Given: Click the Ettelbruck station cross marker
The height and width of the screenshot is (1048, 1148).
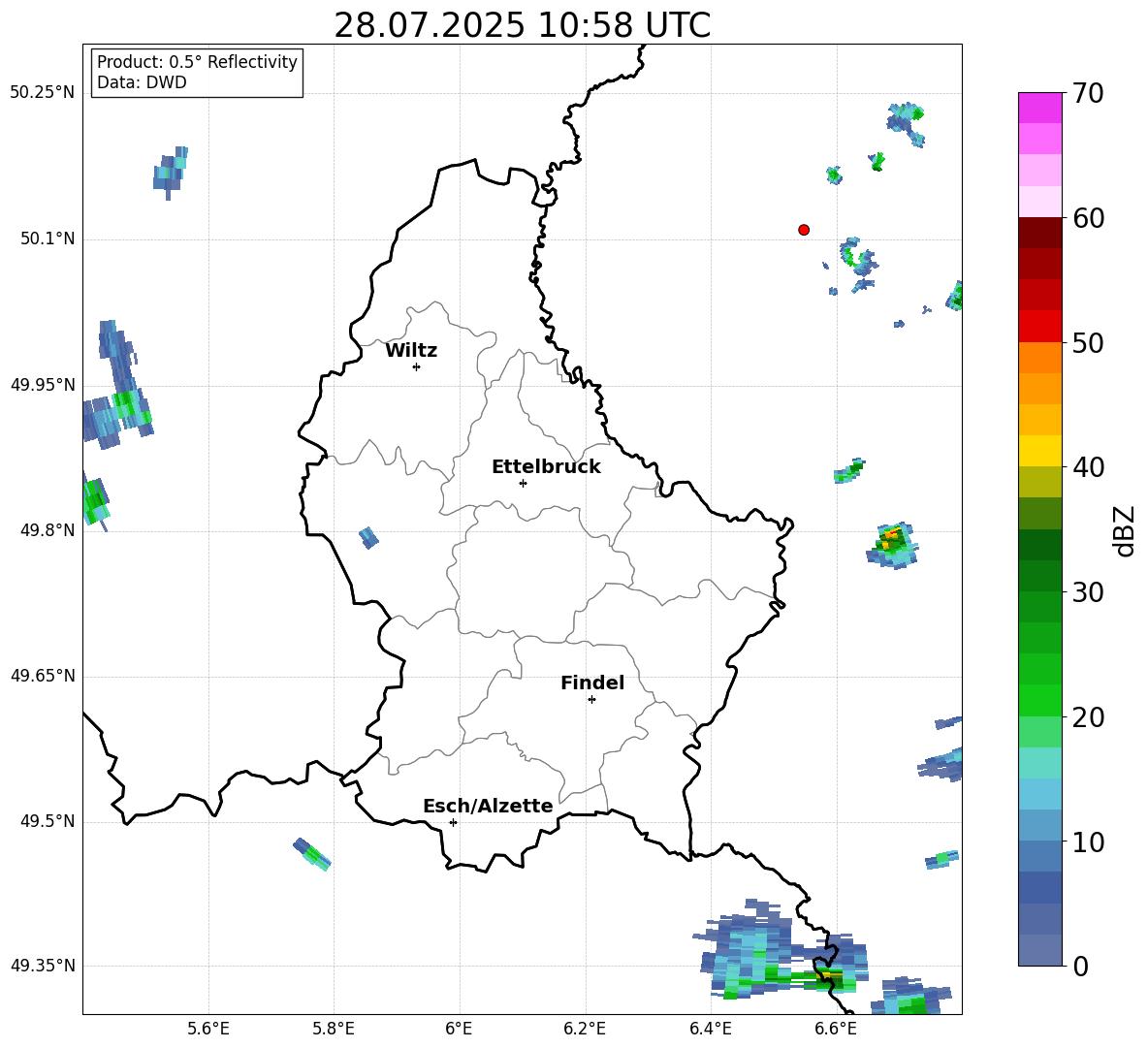Looking at the screenshot, I should point(523,483).
